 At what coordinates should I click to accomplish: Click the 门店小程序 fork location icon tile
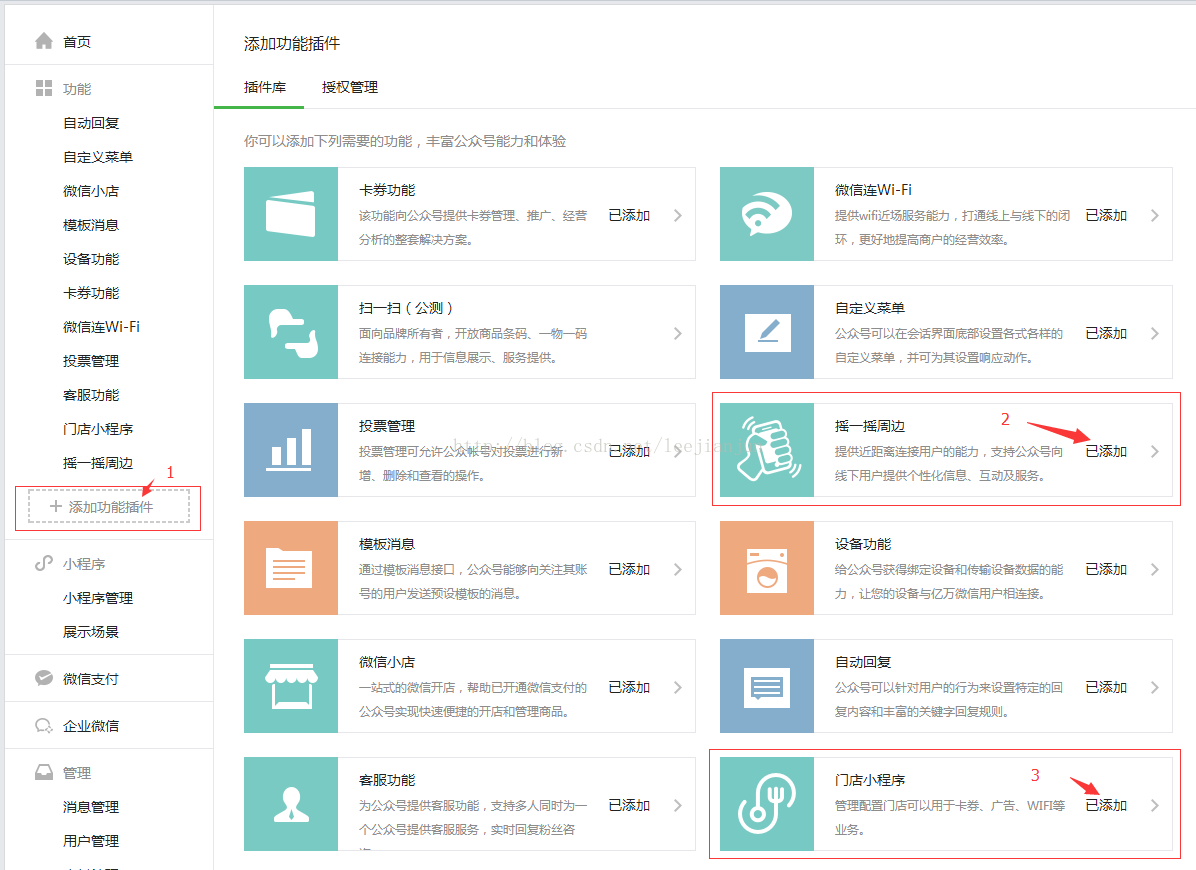pyautogui.click(x=767, y=804)
